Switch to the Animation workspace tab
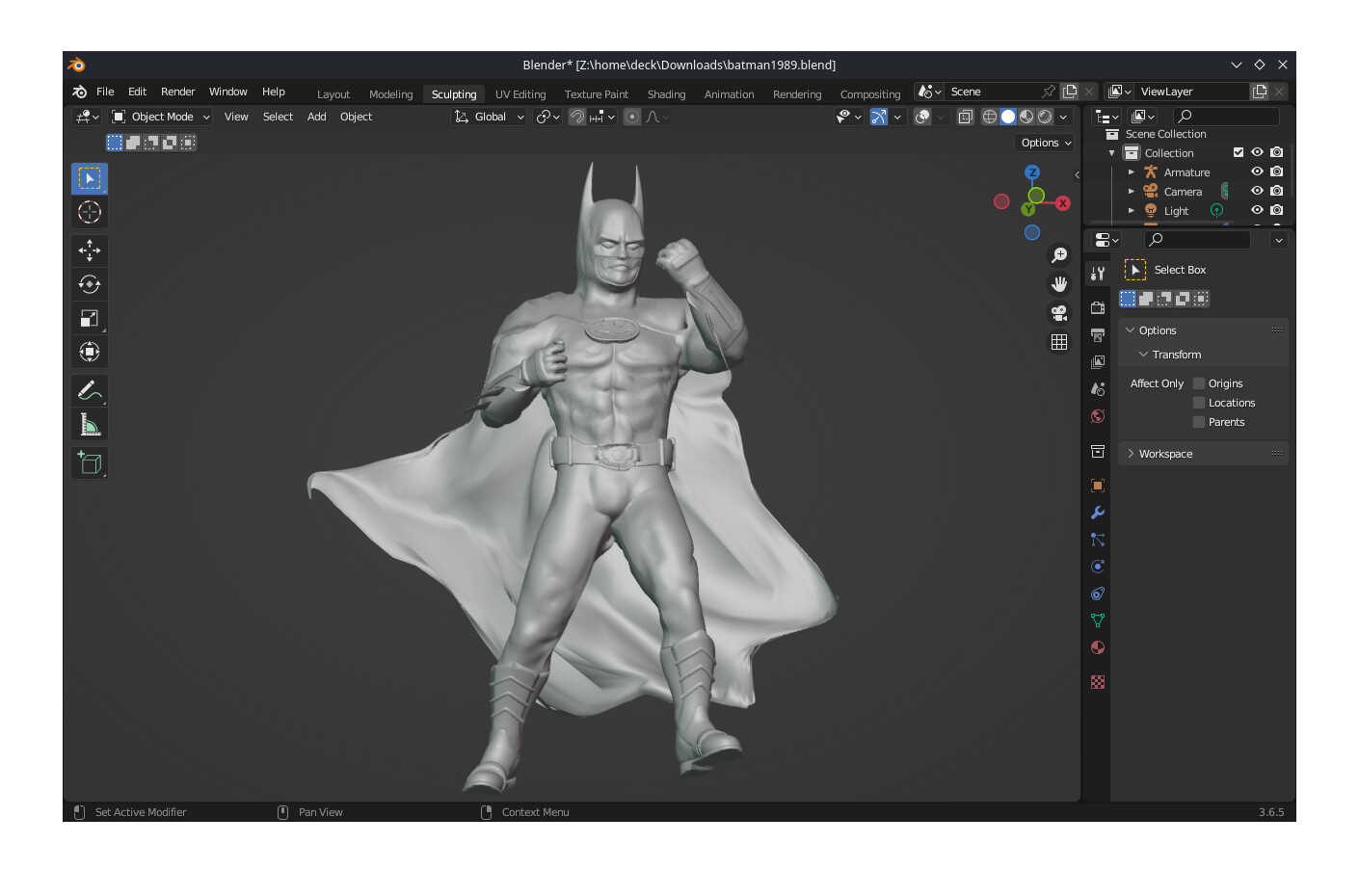This screenshot has width=1359, height=896. click(729, 94)
